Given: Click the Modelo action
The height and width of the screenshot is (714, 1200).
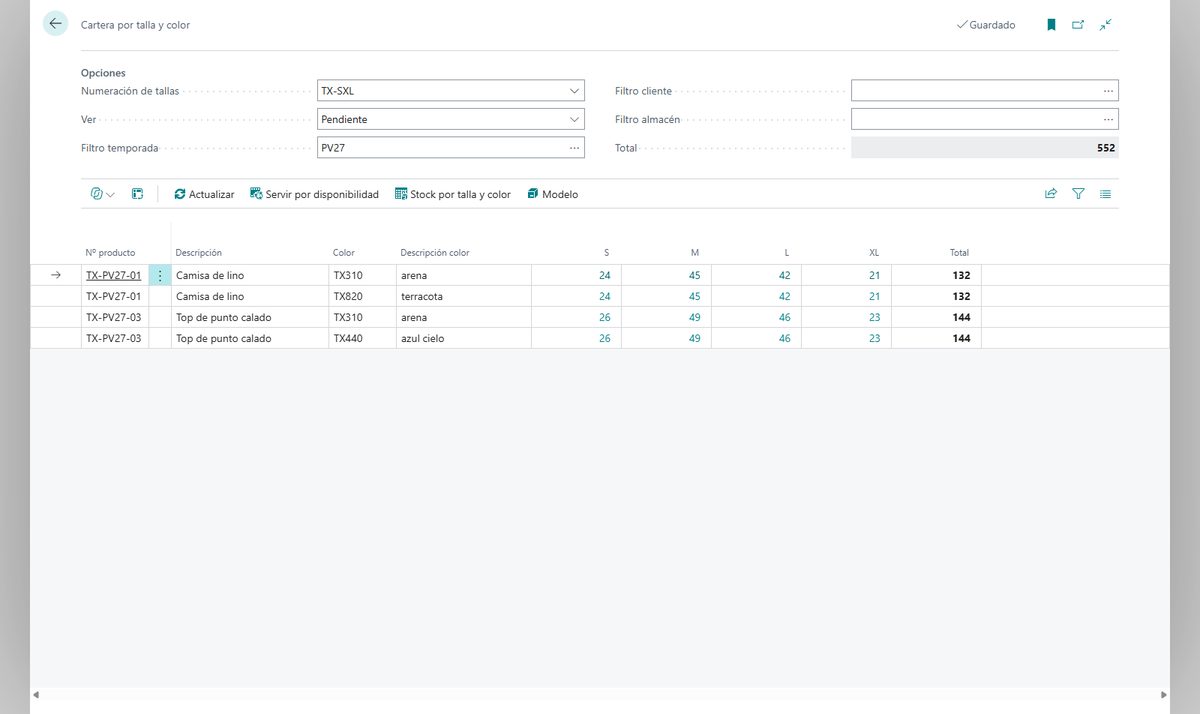Looking at the screenshot, I should (x=552, y=194).
